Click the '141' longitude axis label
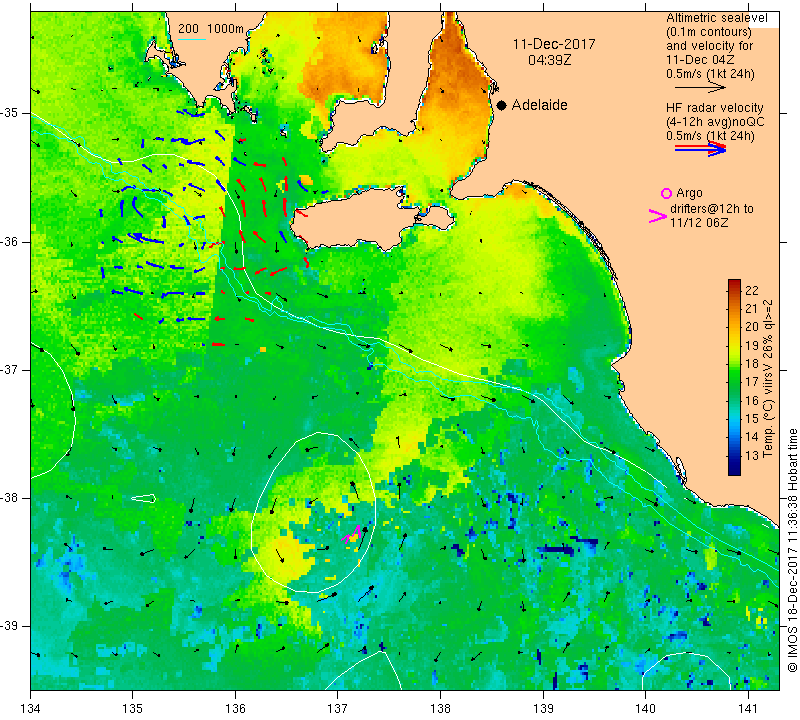This screenshot has width=800, height=720. point(748,709)
